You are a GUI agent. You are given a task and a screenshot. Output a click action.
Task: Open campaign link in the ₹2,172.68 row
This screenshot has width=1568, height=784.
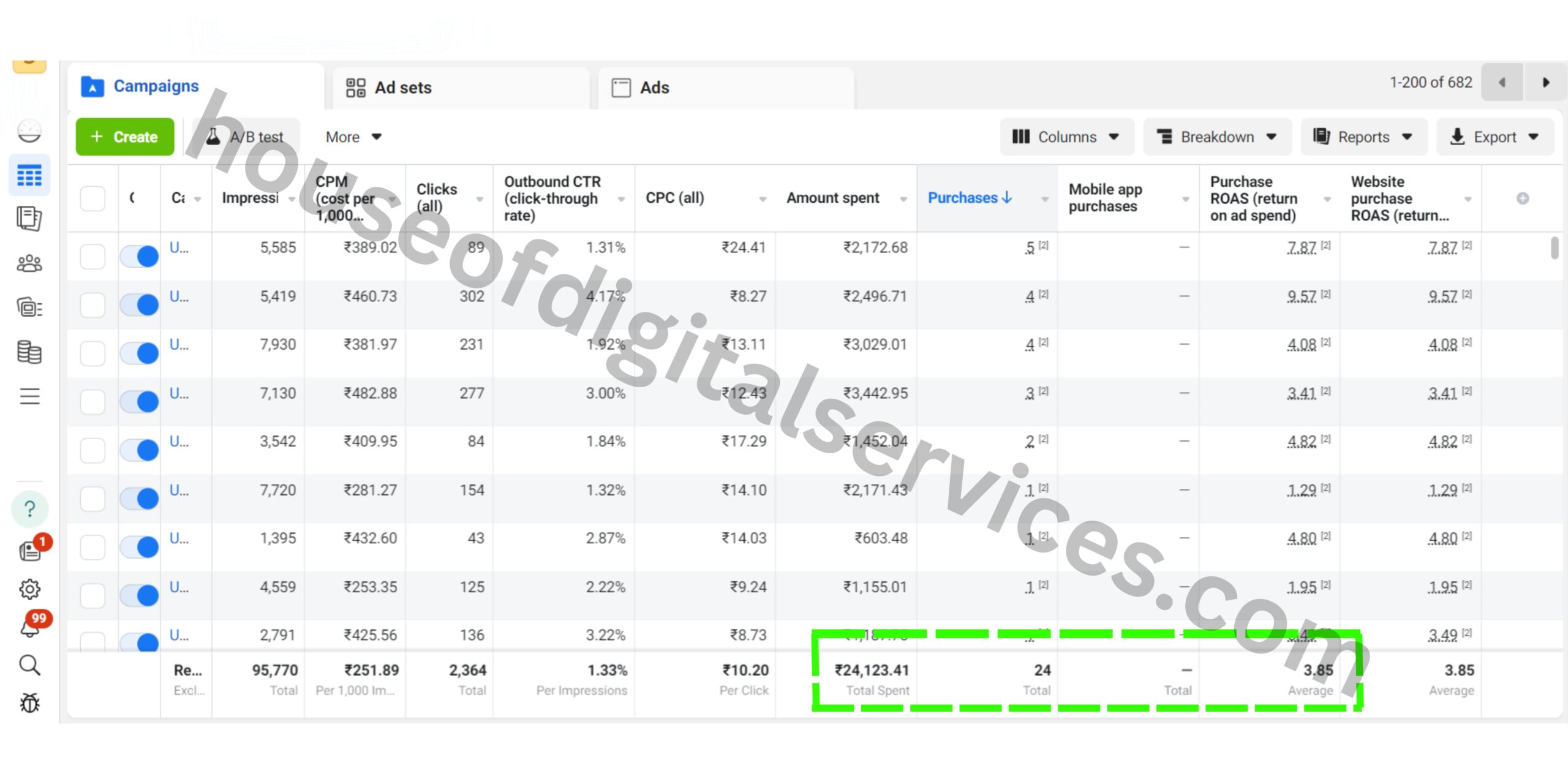pyautogui.click(x=179, y=247)
